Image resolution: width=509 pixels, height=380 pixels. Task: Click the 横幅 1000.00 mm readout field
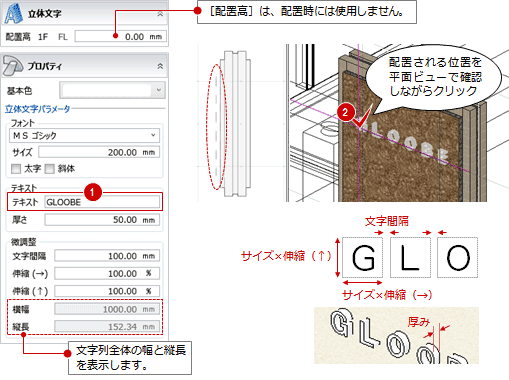point(107,309)
